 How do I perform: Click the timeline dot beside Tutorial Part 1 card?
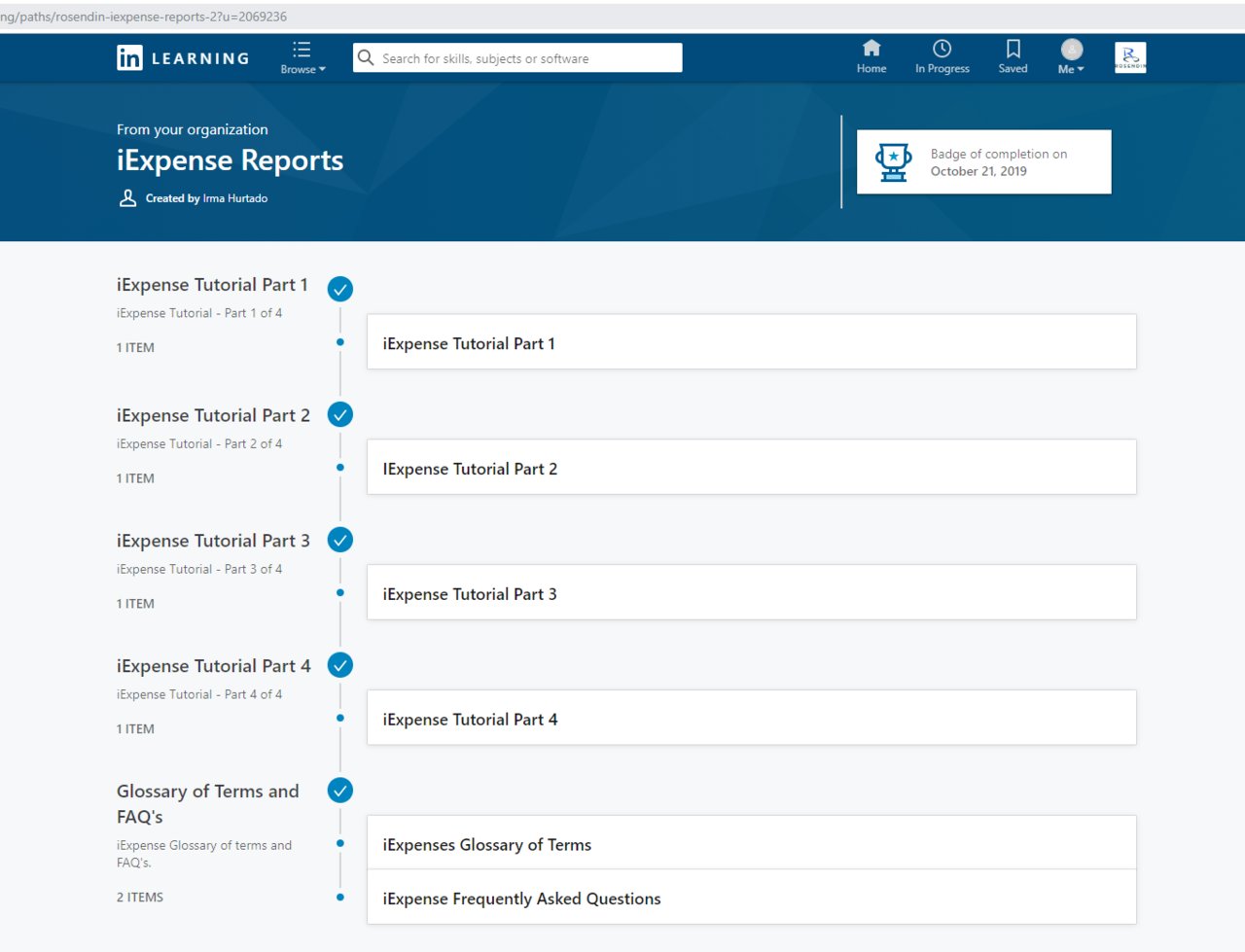pyautogui.click(x=340, y=342)
